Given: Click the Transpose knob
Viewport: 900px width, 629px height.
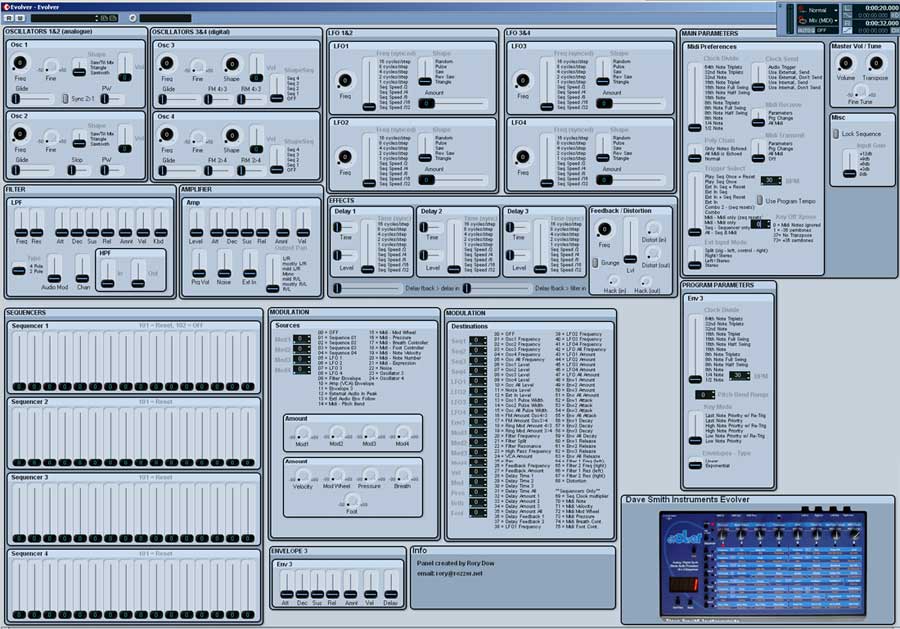Looking at the screenshot, I should point(875,63).
